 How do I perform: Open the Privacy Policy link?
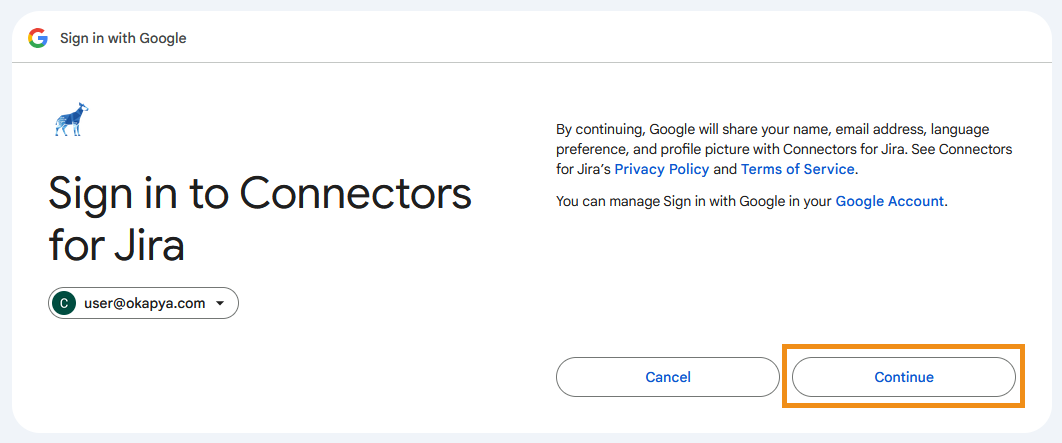point(661,169)
